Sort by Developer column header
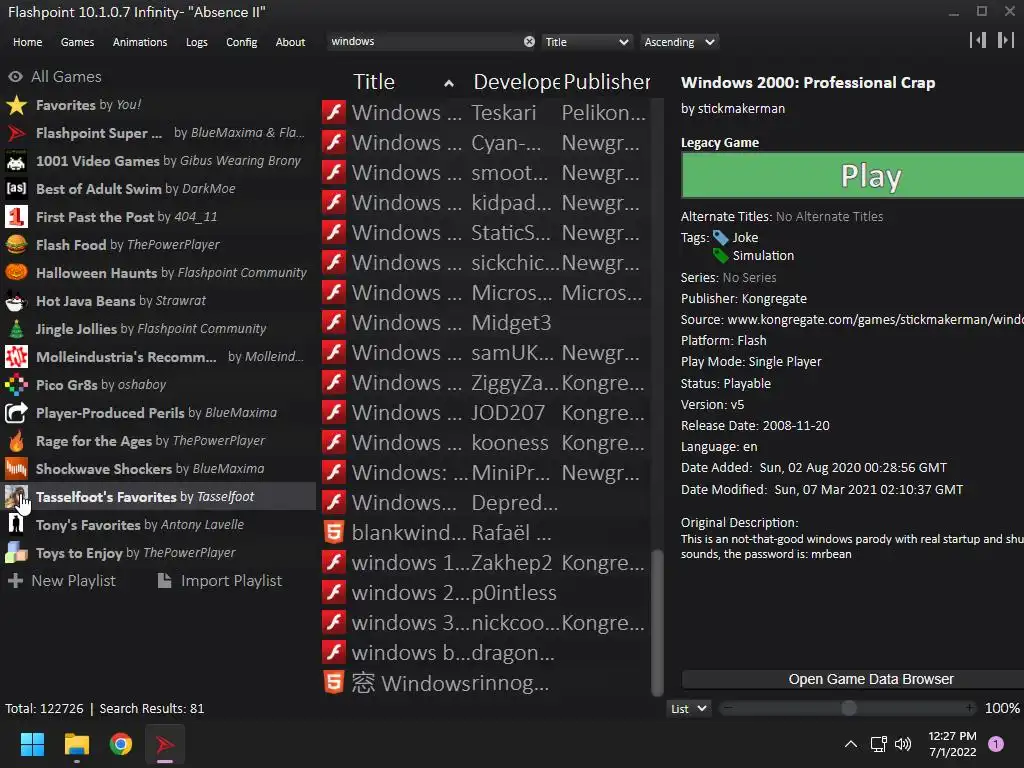Viewport: 1024px width, 768px height. (516, 82)
